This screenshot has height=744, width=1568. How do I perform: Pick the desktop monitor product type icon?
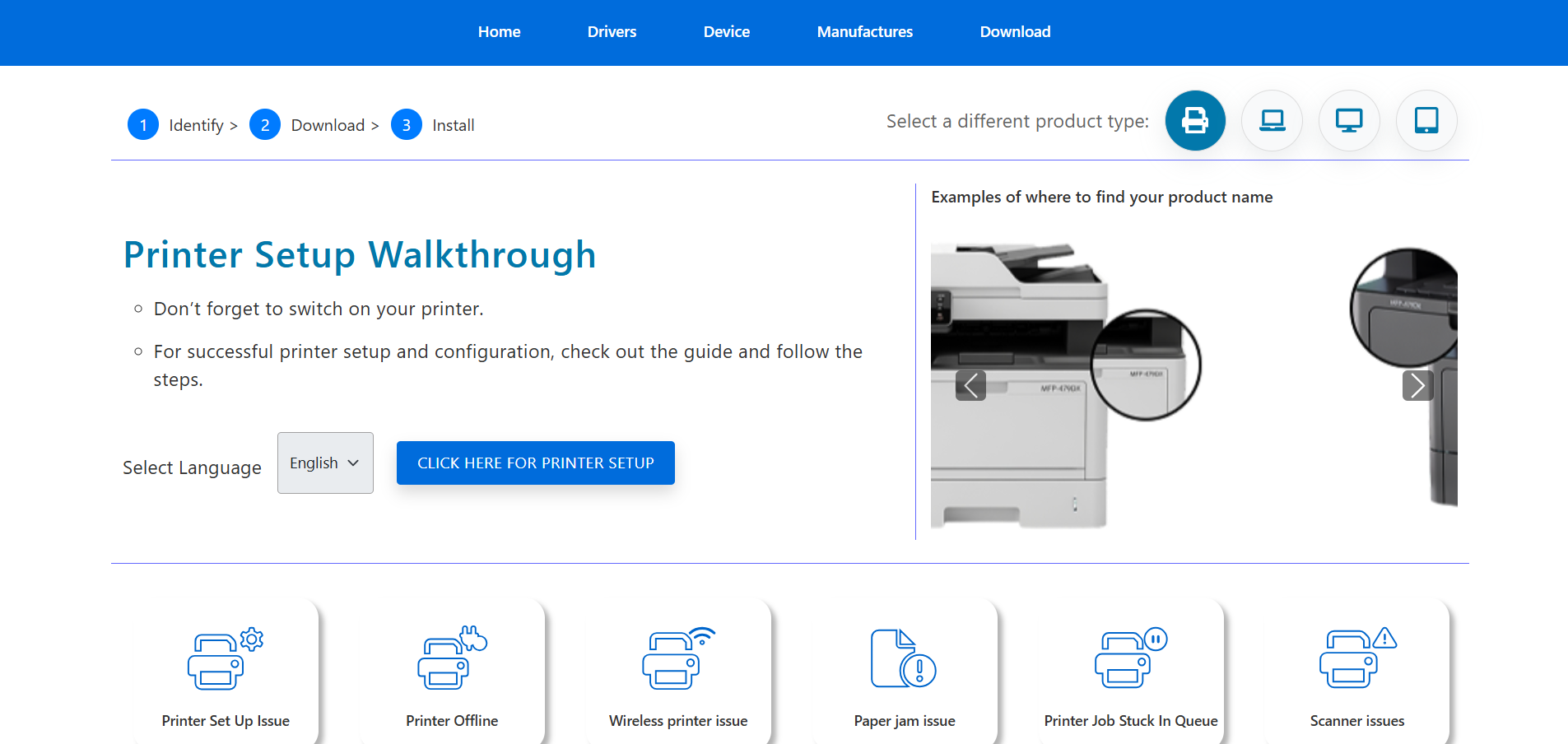1349,121
